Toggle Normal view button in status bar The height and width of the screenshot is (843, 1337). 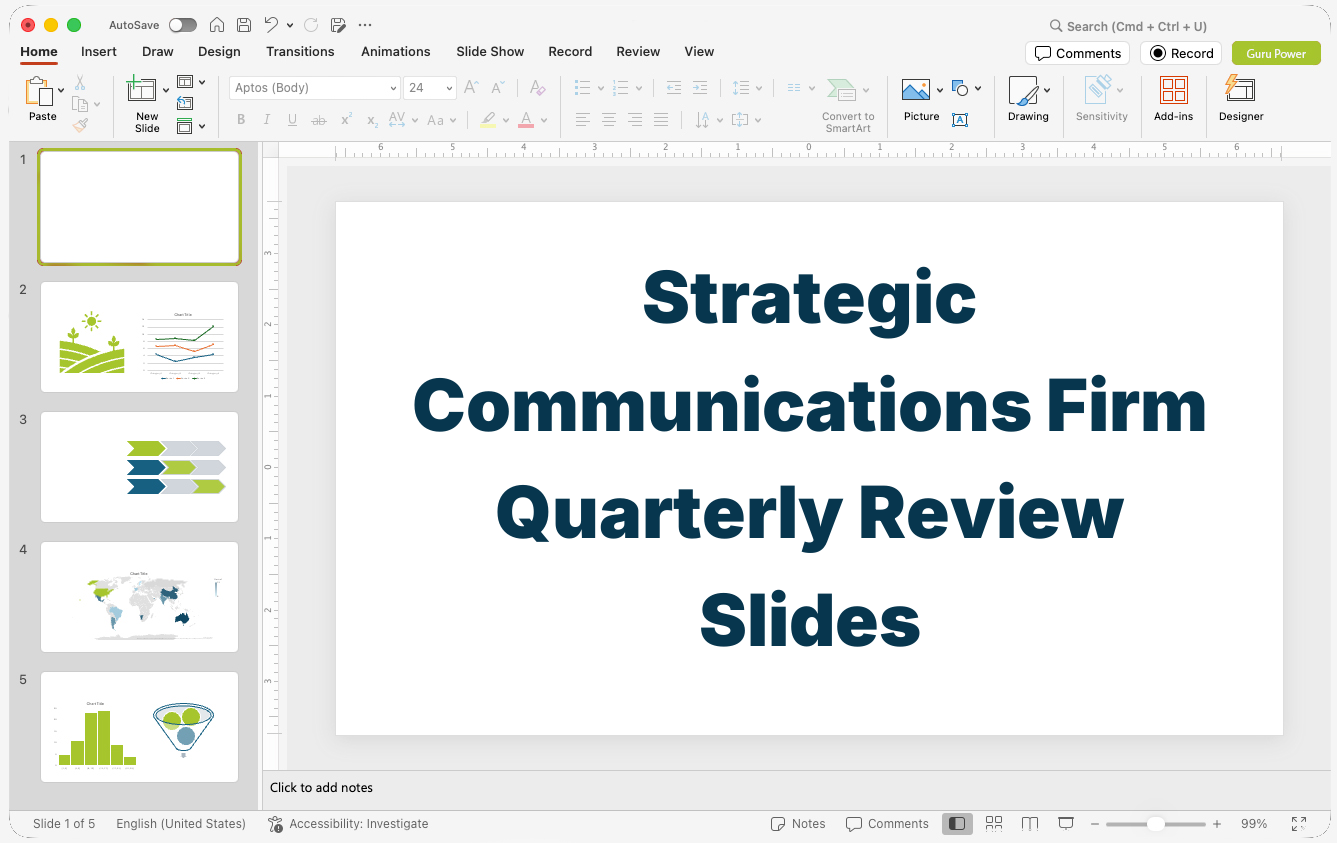[x=957, y=824]
